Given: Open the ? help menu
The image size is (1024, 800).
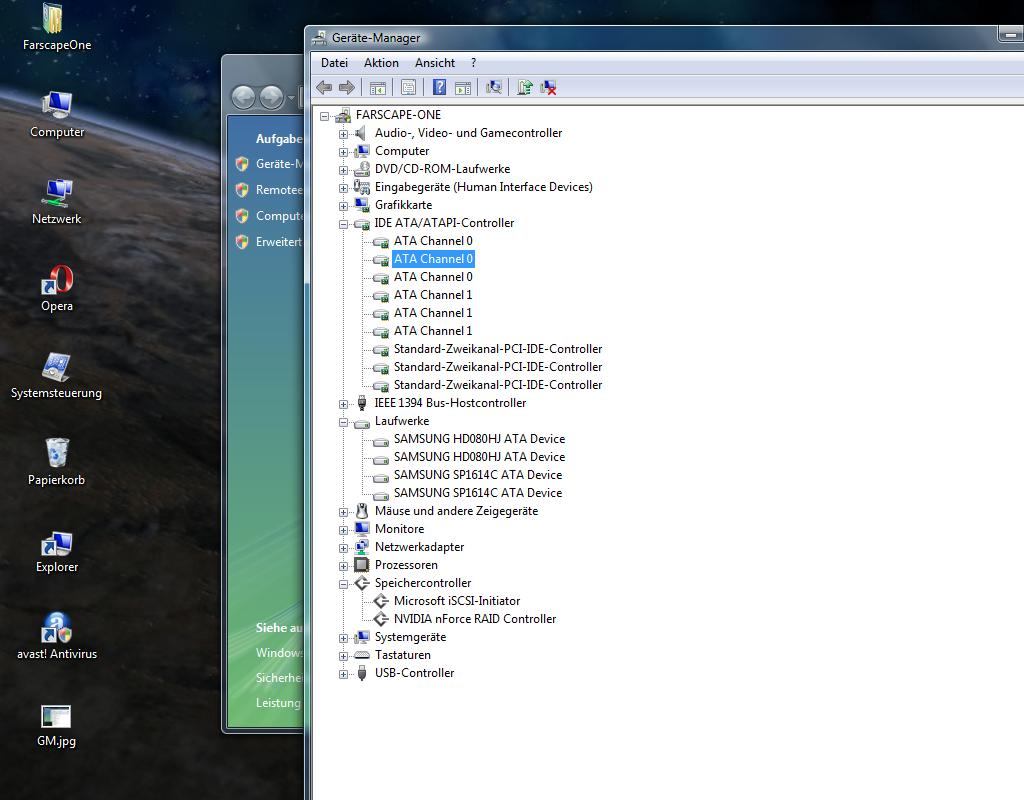Looking at the screenshot, I should 473,63.
